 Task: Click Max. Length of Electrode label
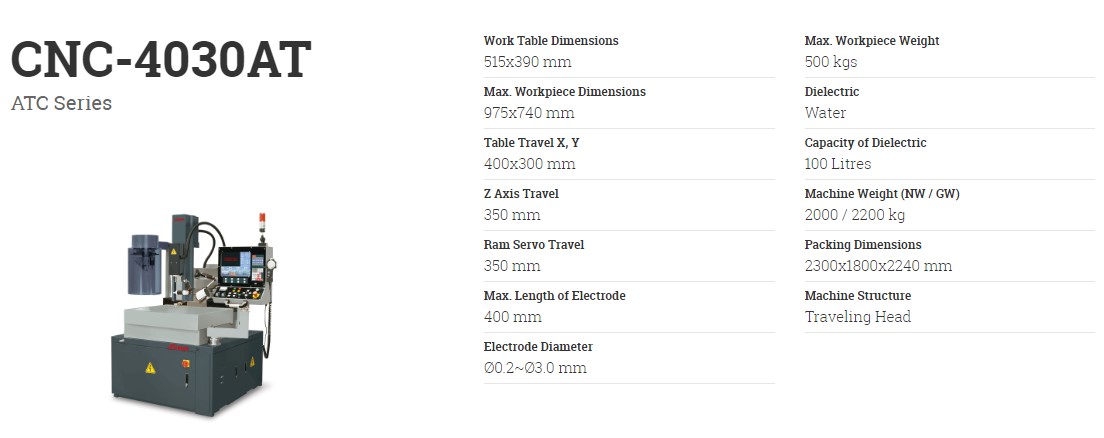pos(555,296)
